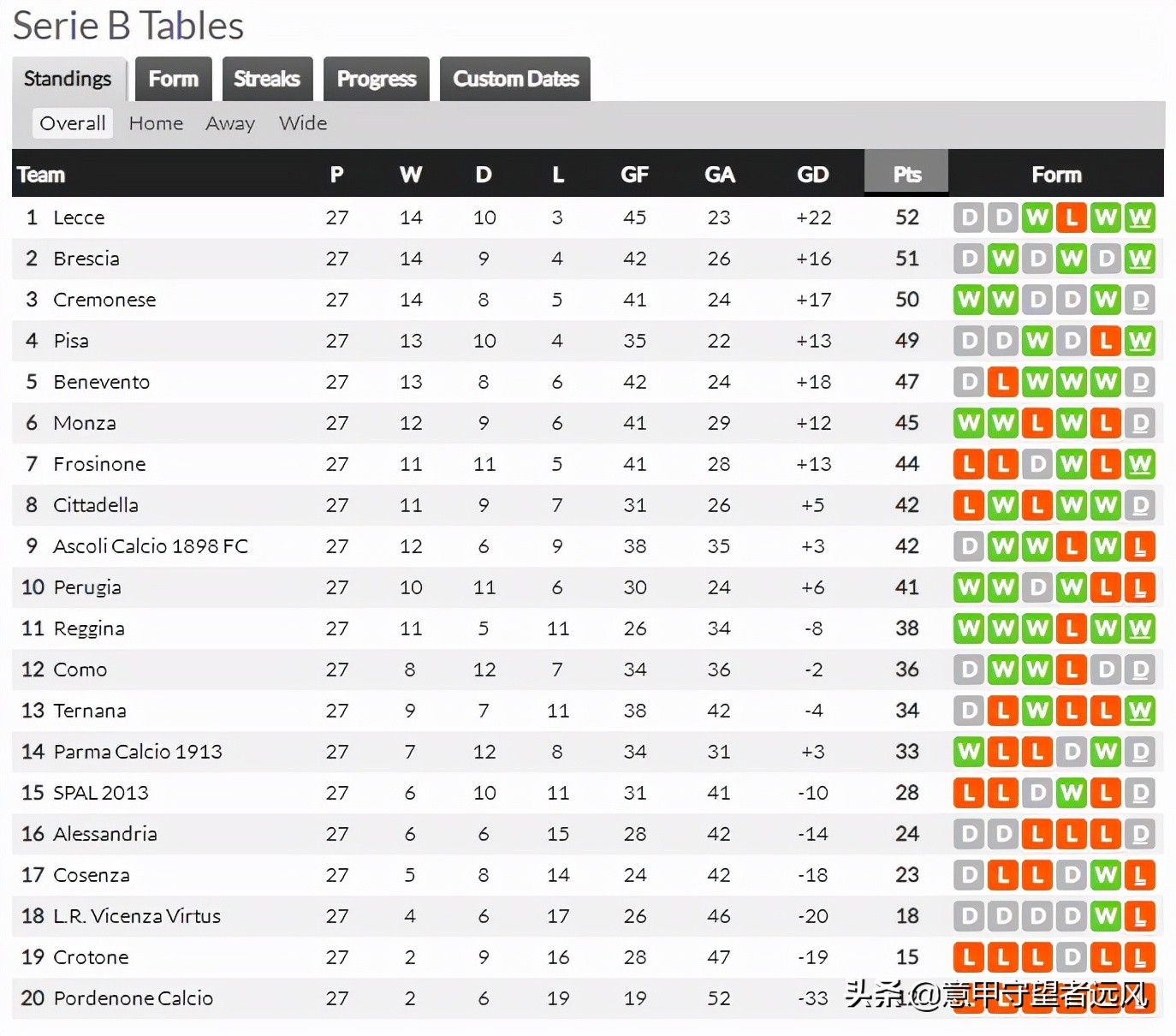Click Vicenza's green W form badge
This screenshot has height=1036, width=1176.
click(x=1105, y=916)
